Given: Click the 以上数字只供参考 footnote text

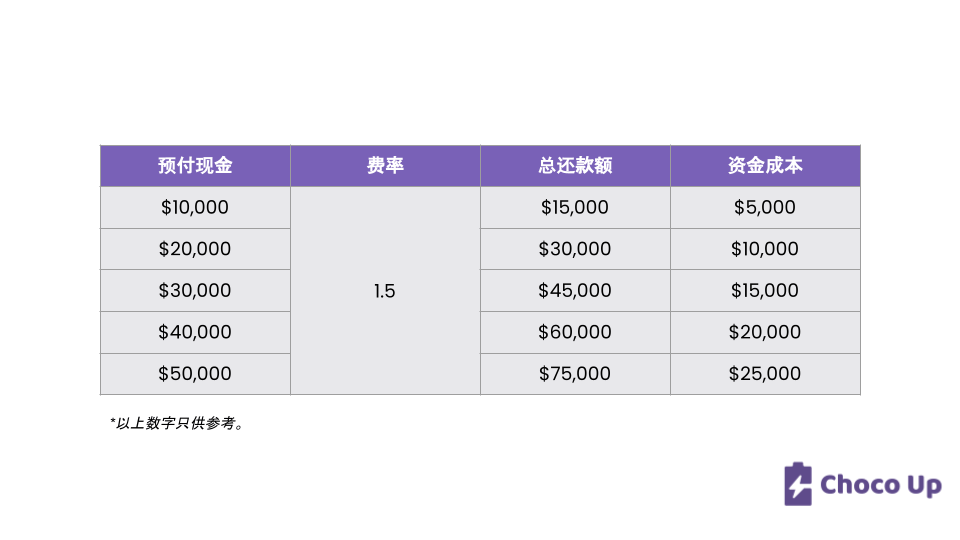Looking at the screenshot, I should 177,423.
